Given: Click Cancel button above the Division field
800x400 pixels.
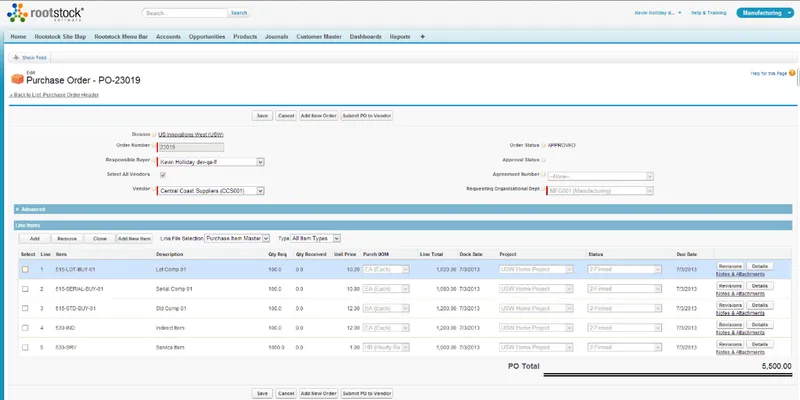Looking at the screenshot, I should (286, 116).
